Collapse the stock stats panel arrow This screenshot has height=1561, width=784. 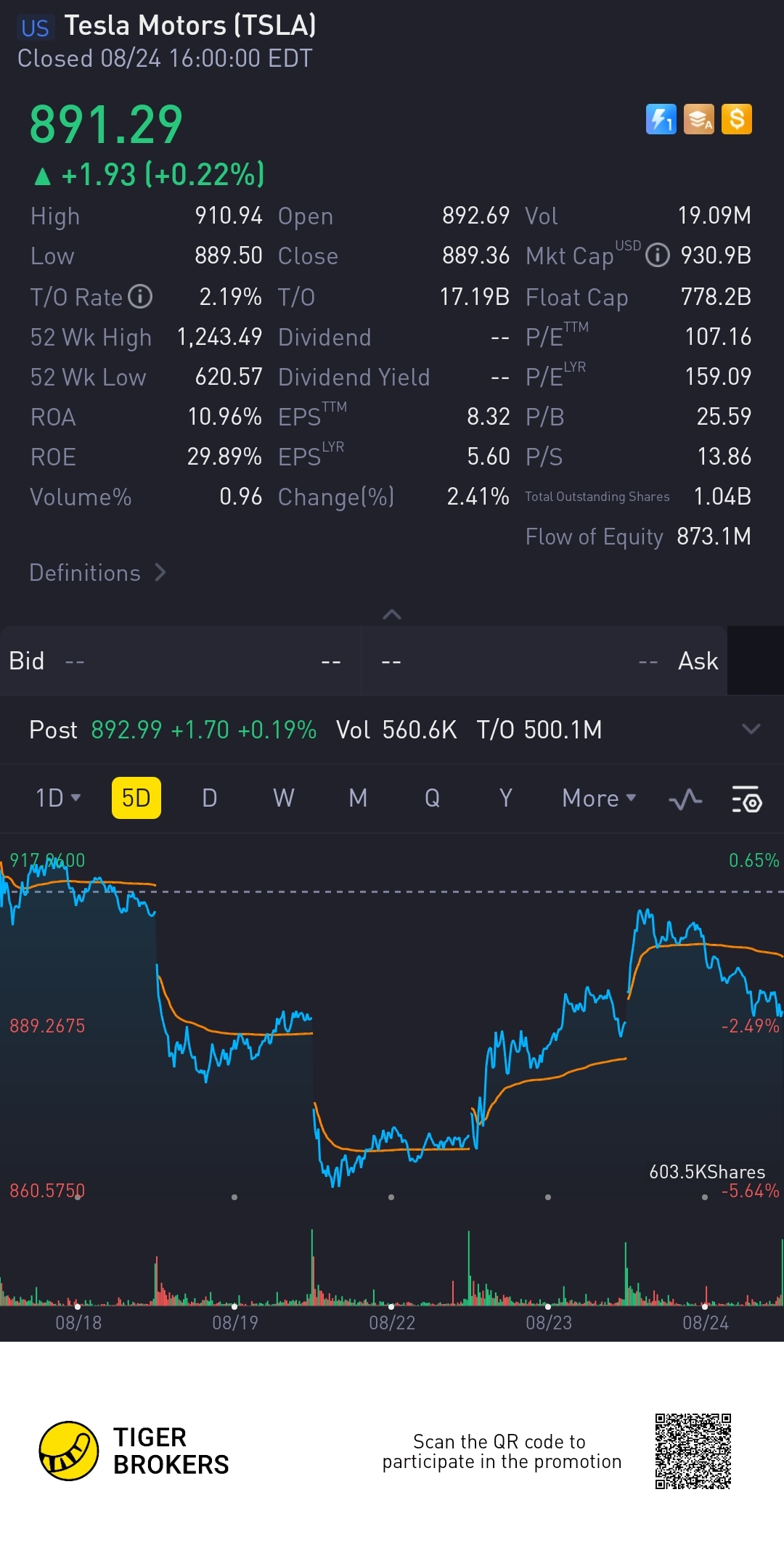click(x=392, y=615)
